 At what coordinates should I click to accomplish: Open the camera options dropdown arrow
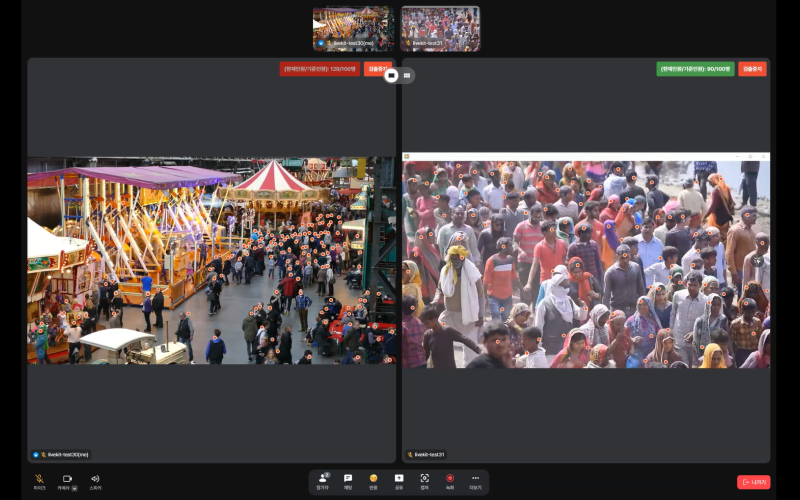pyautogui.click(x=74, y=488)
